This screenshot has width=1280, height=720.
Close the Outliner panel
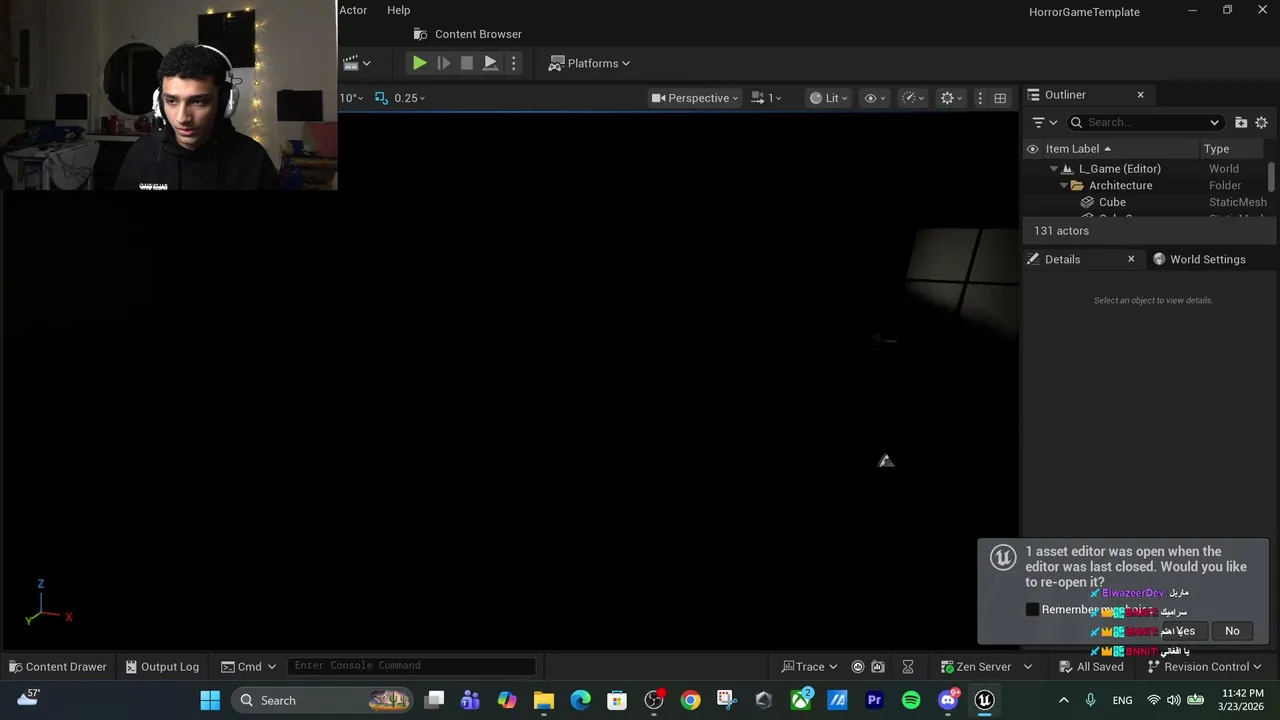tap(1140, 95)
